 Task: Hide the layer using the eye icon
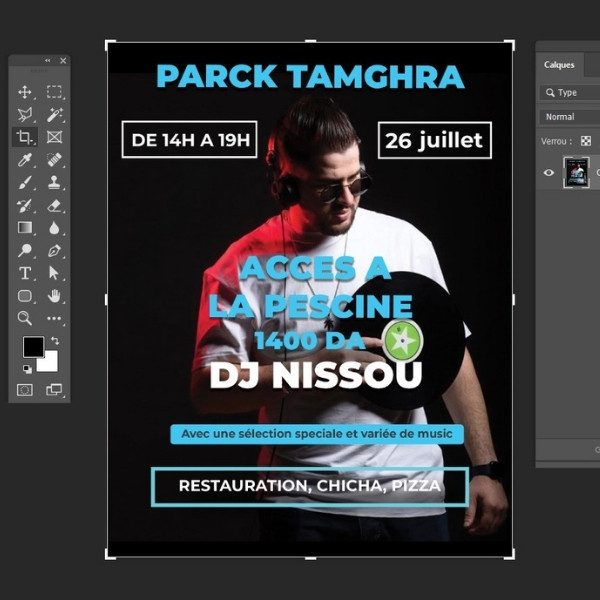pyautogui.click(x=548, y=172)
